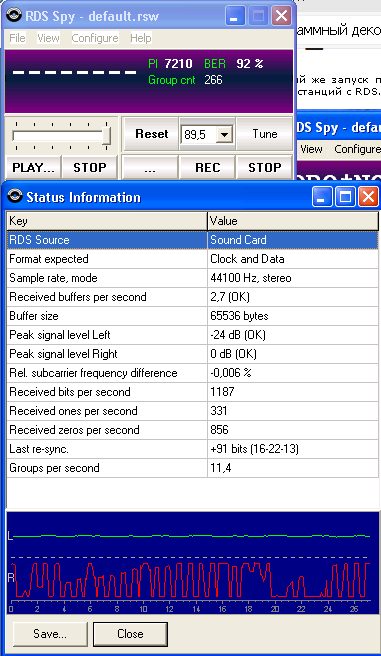Click the Value column header
This screenshot has width=381, height=656.
tap(293, 221)
